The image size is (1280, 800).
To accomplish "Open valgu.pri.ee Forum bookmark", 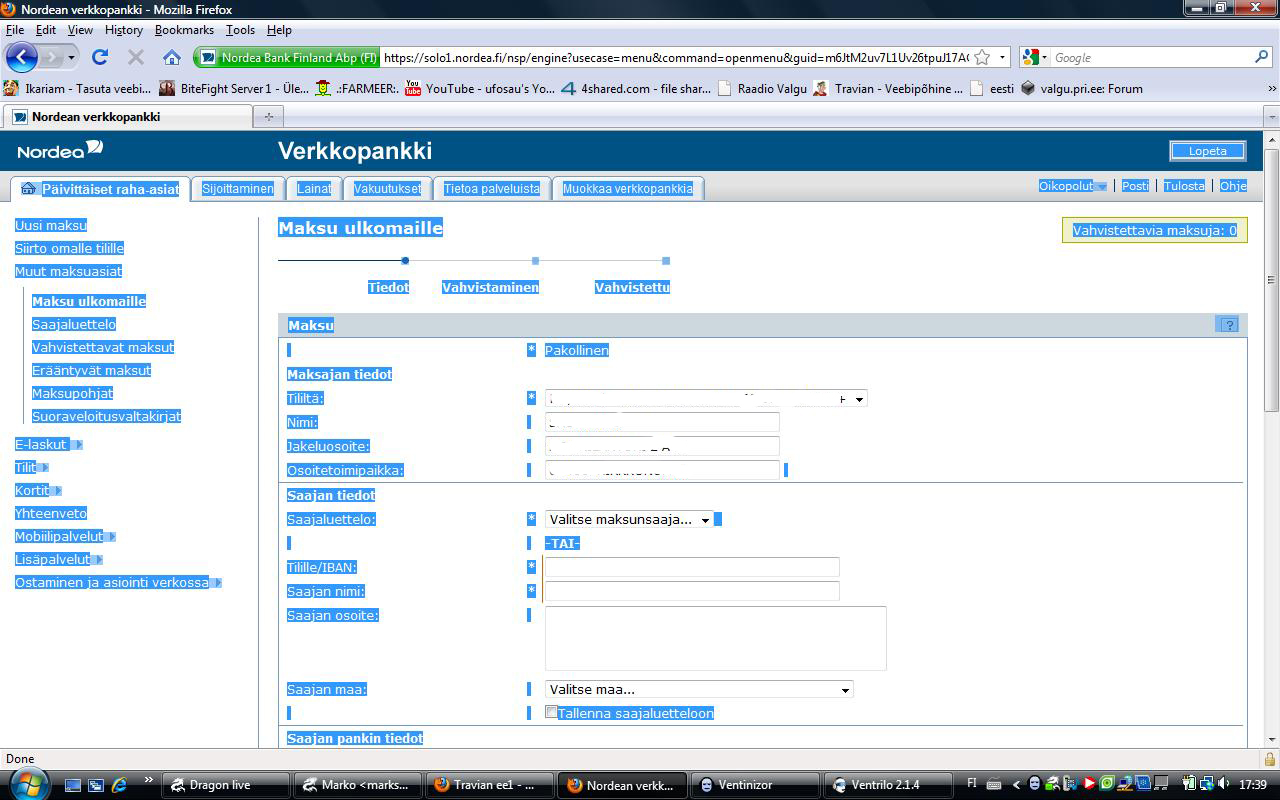I will [x=1081, y=88].
